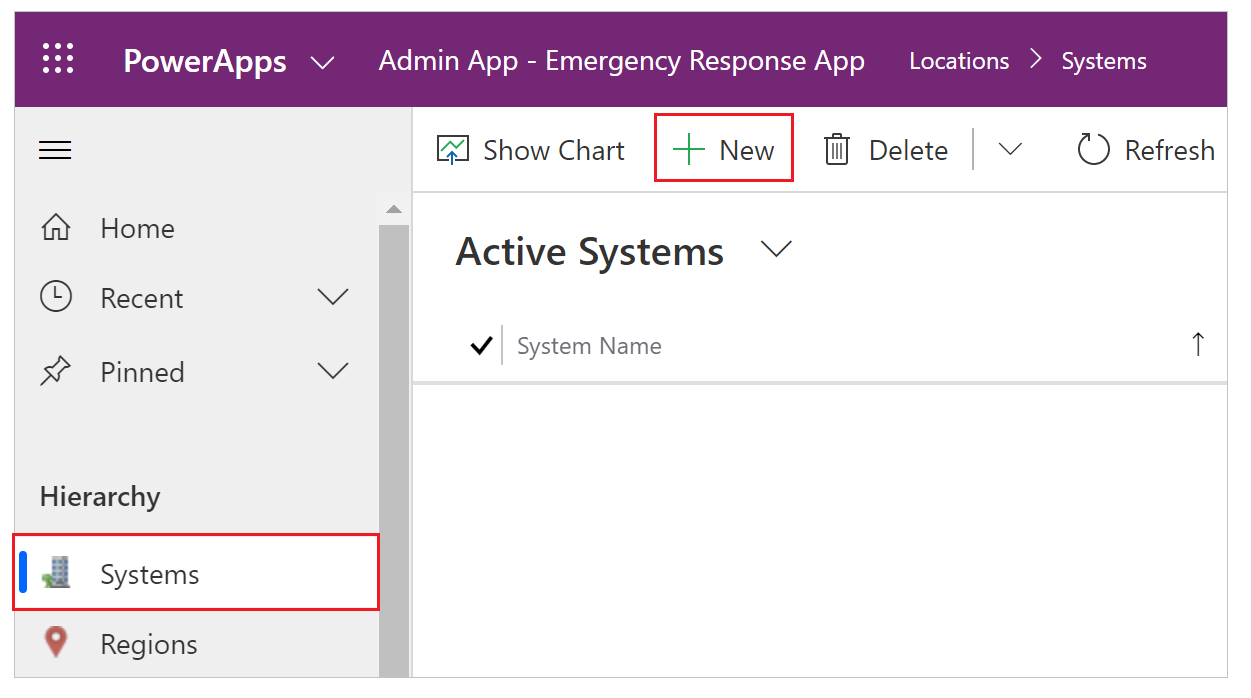
Task: Expand the Recent list chevron
Action: tap(332, 297)
